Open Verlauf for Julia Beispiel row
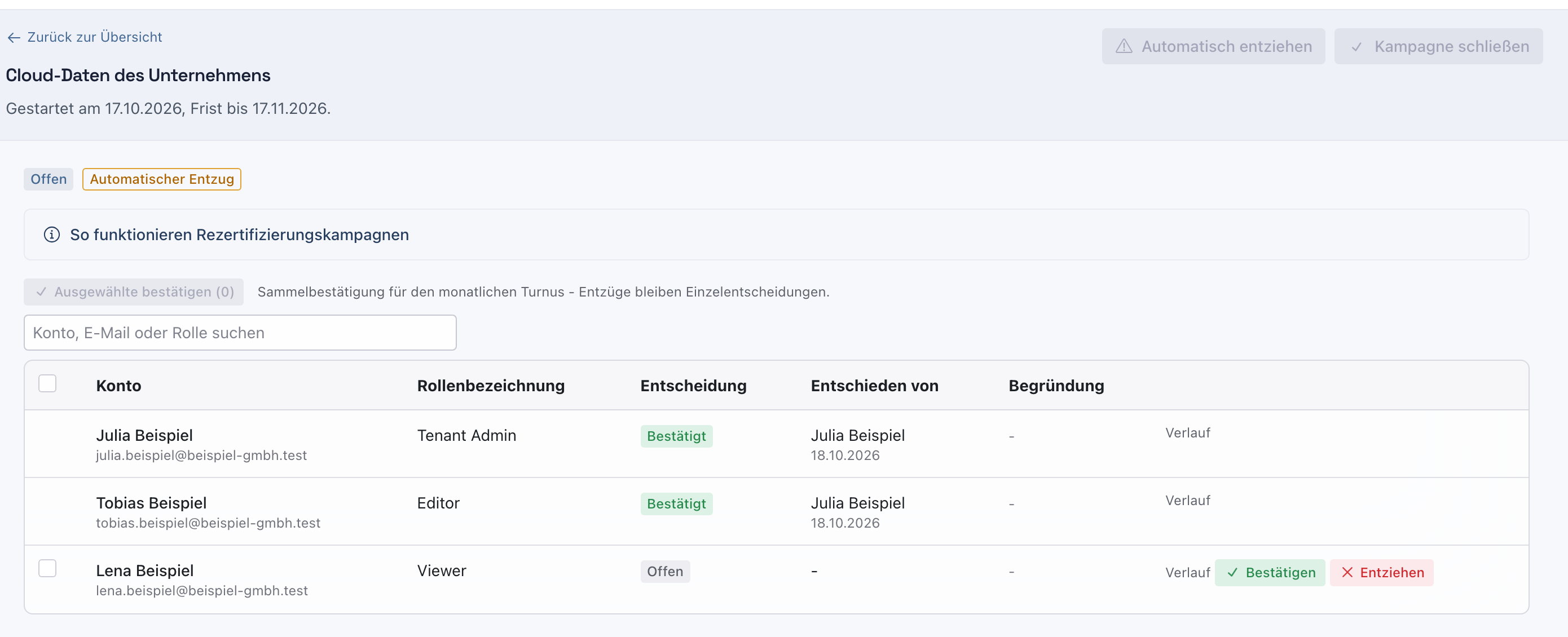Viewport: 1568px width, 637px height. (x=1187, y=433)
